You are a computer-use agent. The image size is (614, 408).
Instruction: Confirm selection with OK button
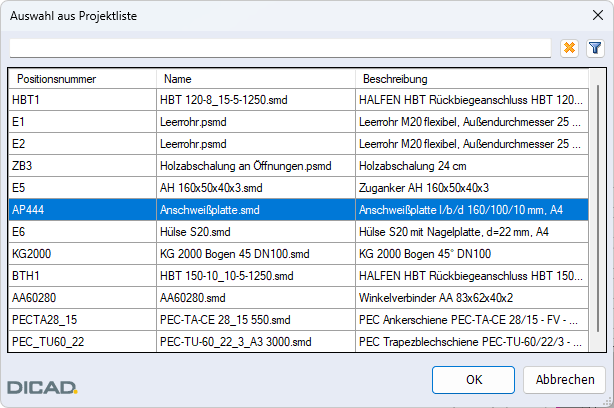point(473,380)
